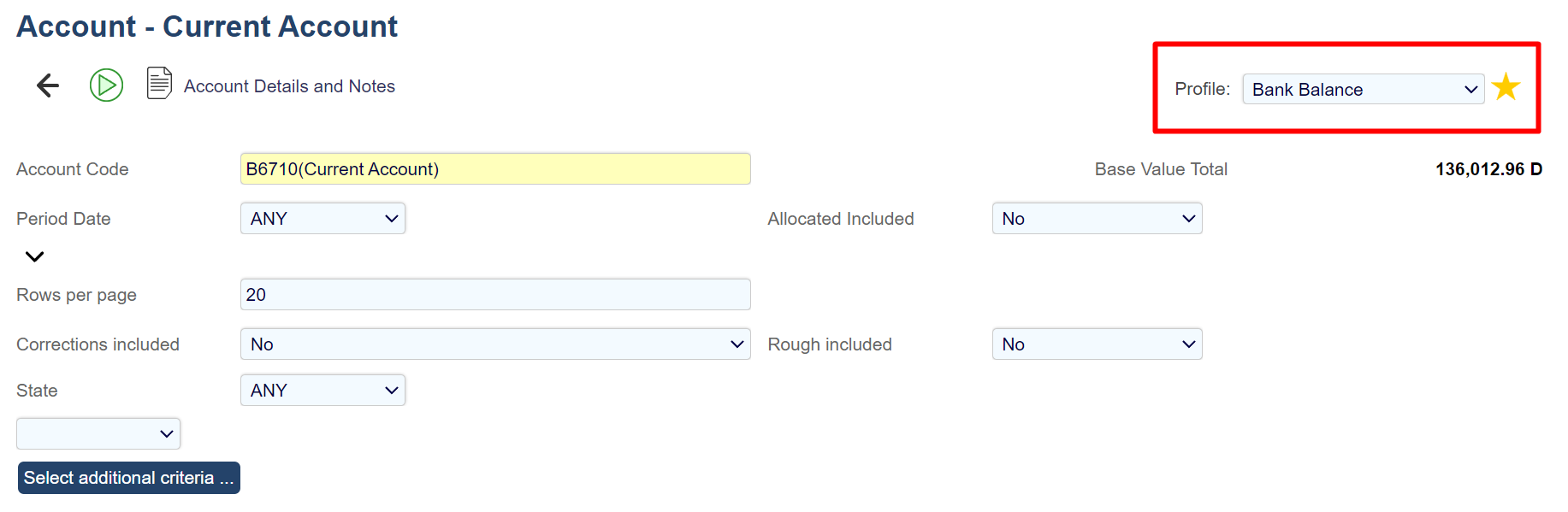The height and width of the screenshot is (512, 1568).
Task: Open the empty dropdown below State
Action: point(98,434)
